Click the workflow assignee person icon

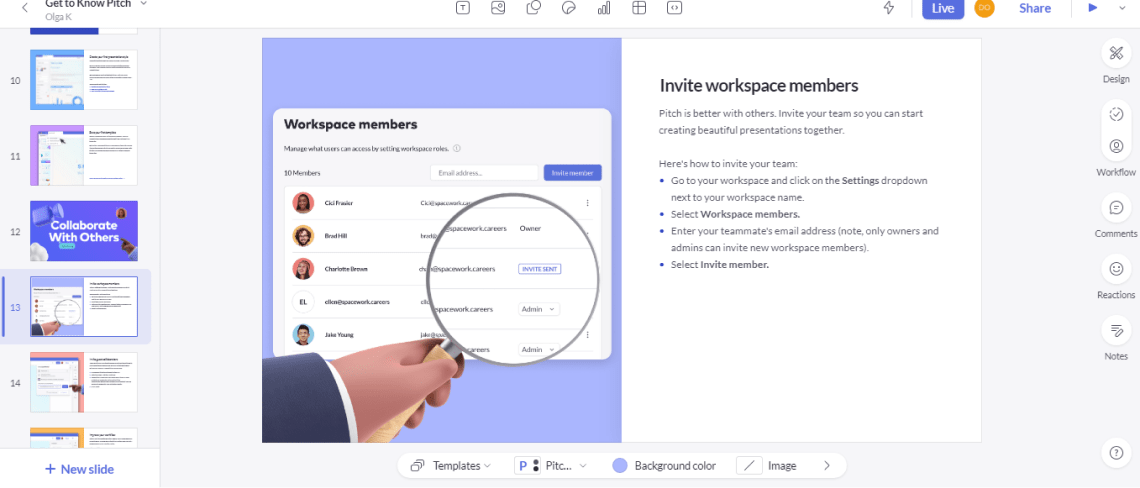tap(1116, 146)
